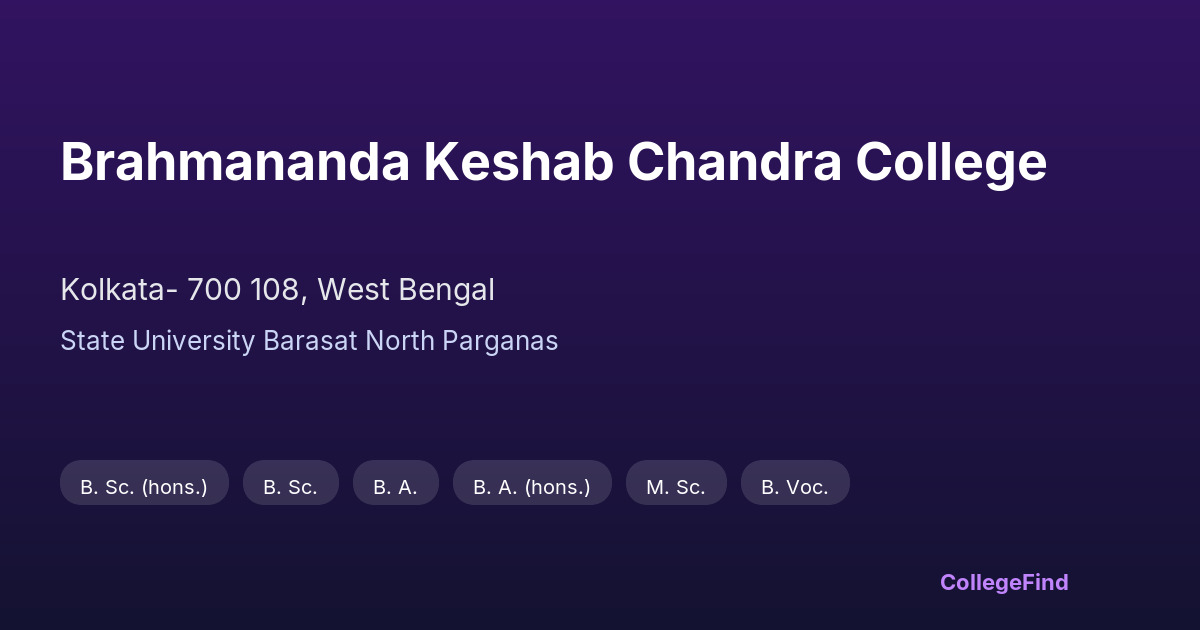
Task: Click the State University text
Action: tap(157, 341)
